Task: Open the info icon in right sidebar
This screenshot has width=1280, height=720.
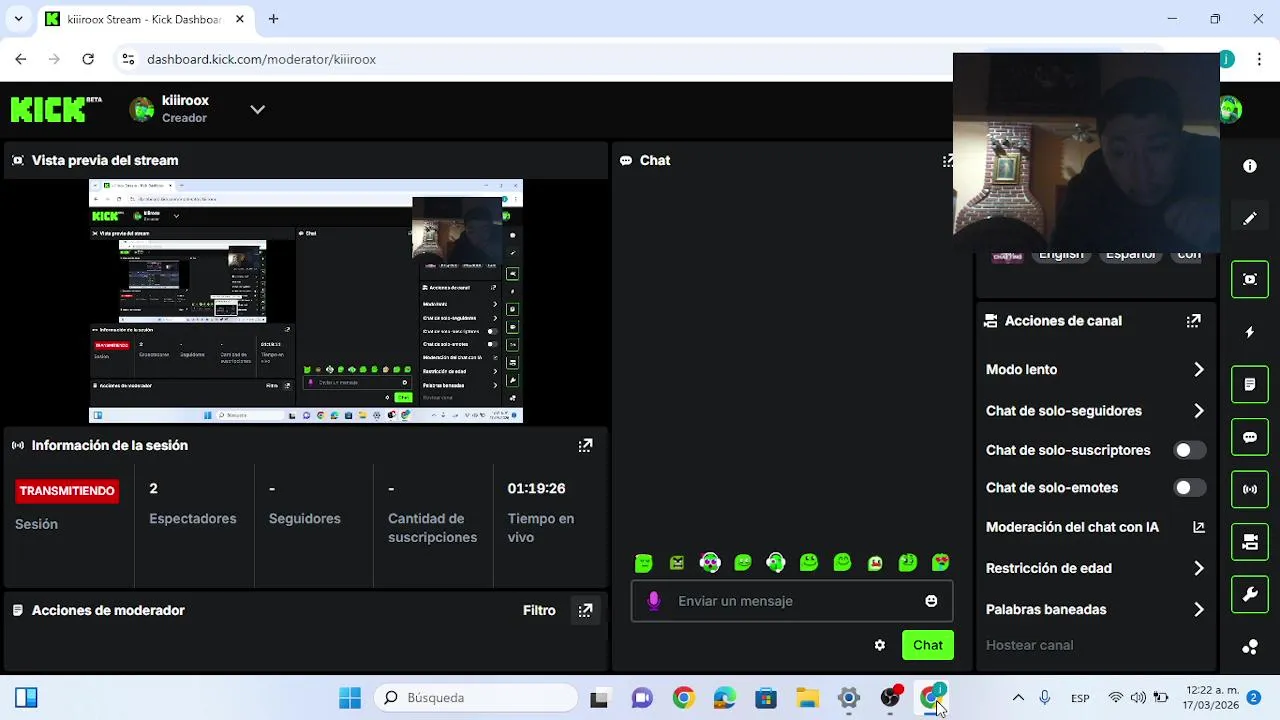Action: 1250,166
